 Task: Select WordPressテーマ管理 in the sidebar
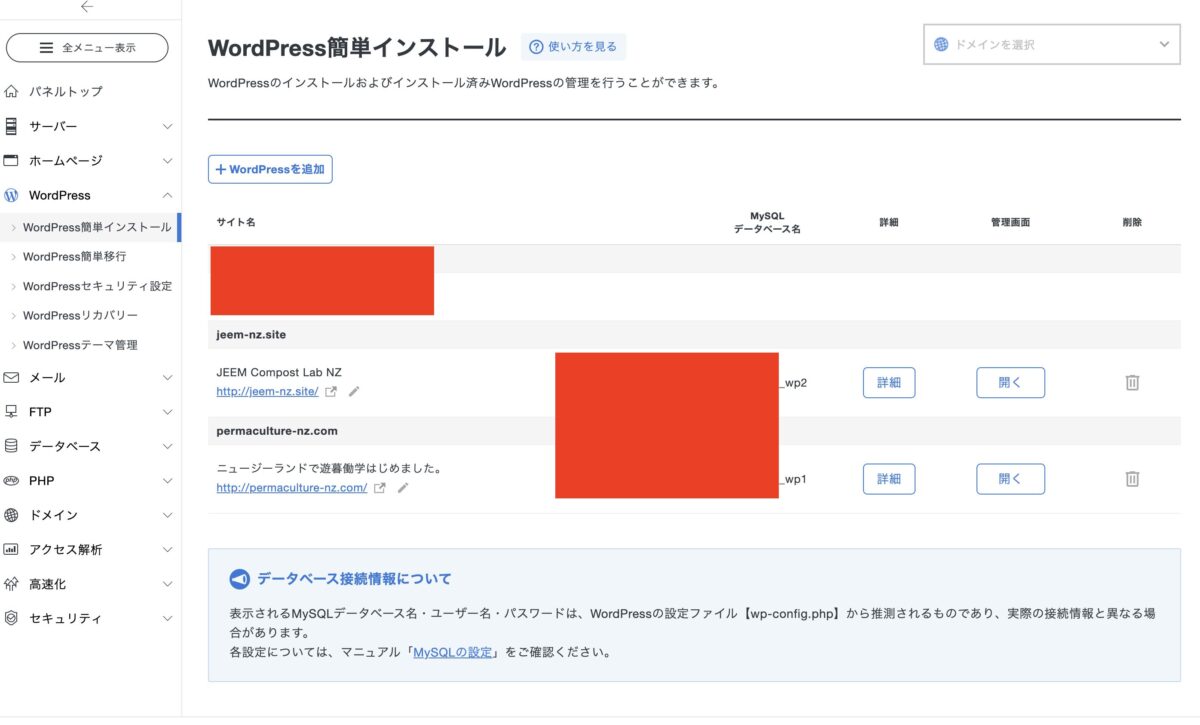click(x=80, y=345)
